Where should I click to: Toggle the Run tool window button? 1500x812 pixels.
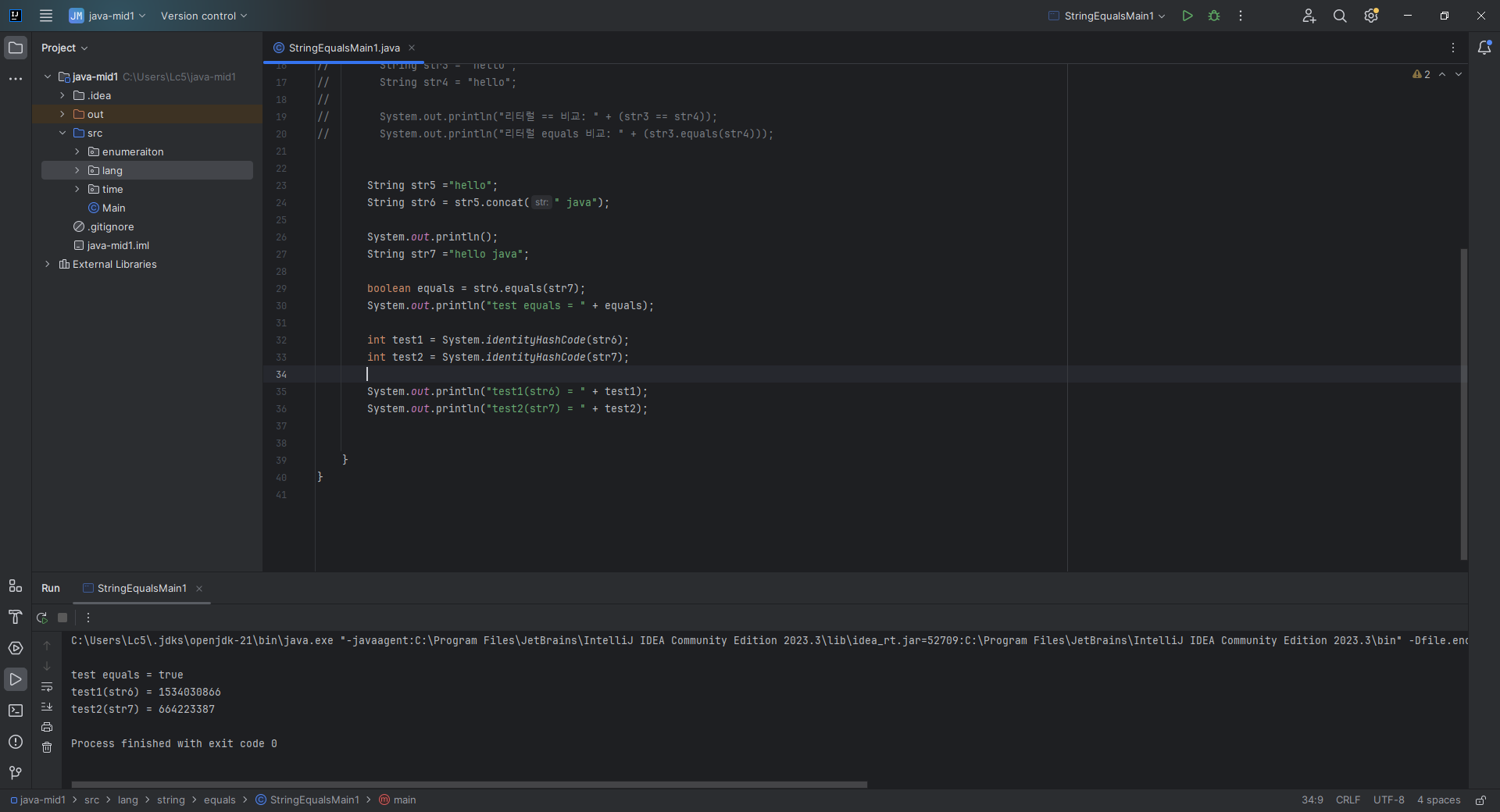tap(16, 679)
